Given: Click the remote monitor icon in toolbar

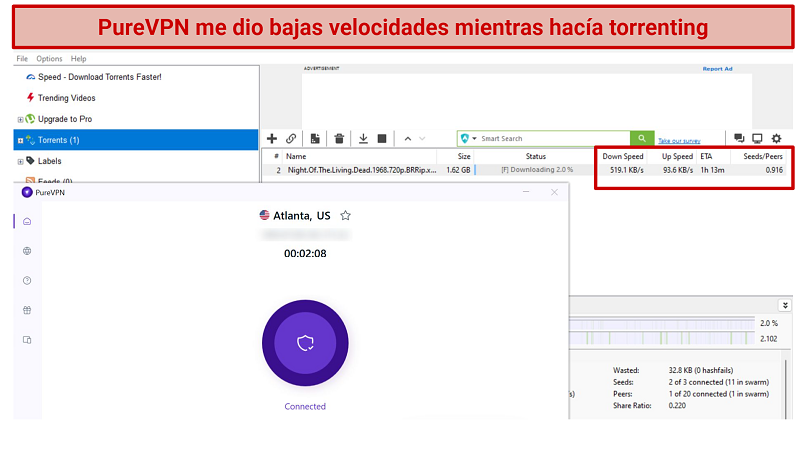Looking at the screenshot, I should coord(757,138).
